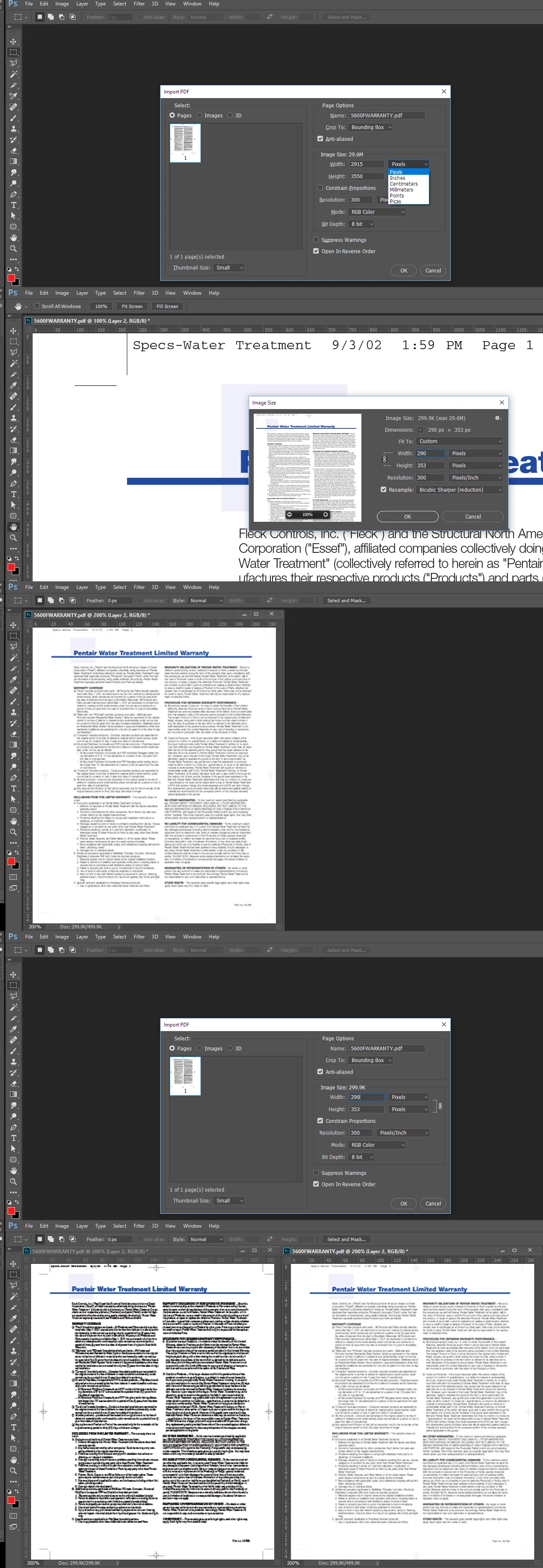Click 100% zoom button in Hand options bar
This screenshot has width=543, height=1568.
(101, 306)
